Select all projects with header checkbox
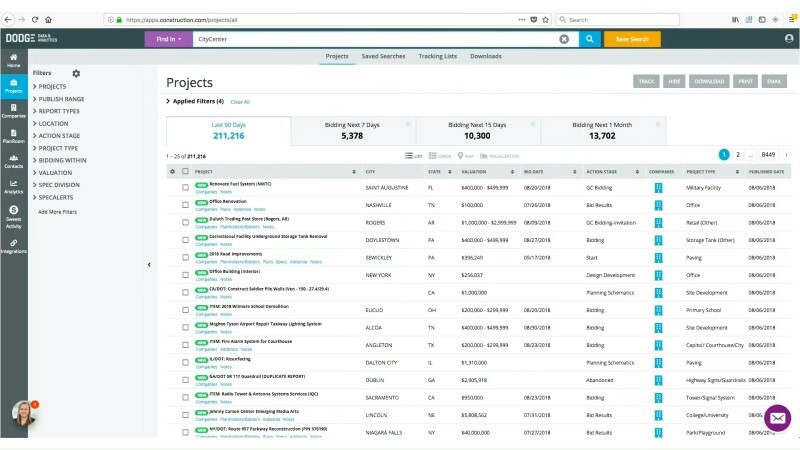 185,172
